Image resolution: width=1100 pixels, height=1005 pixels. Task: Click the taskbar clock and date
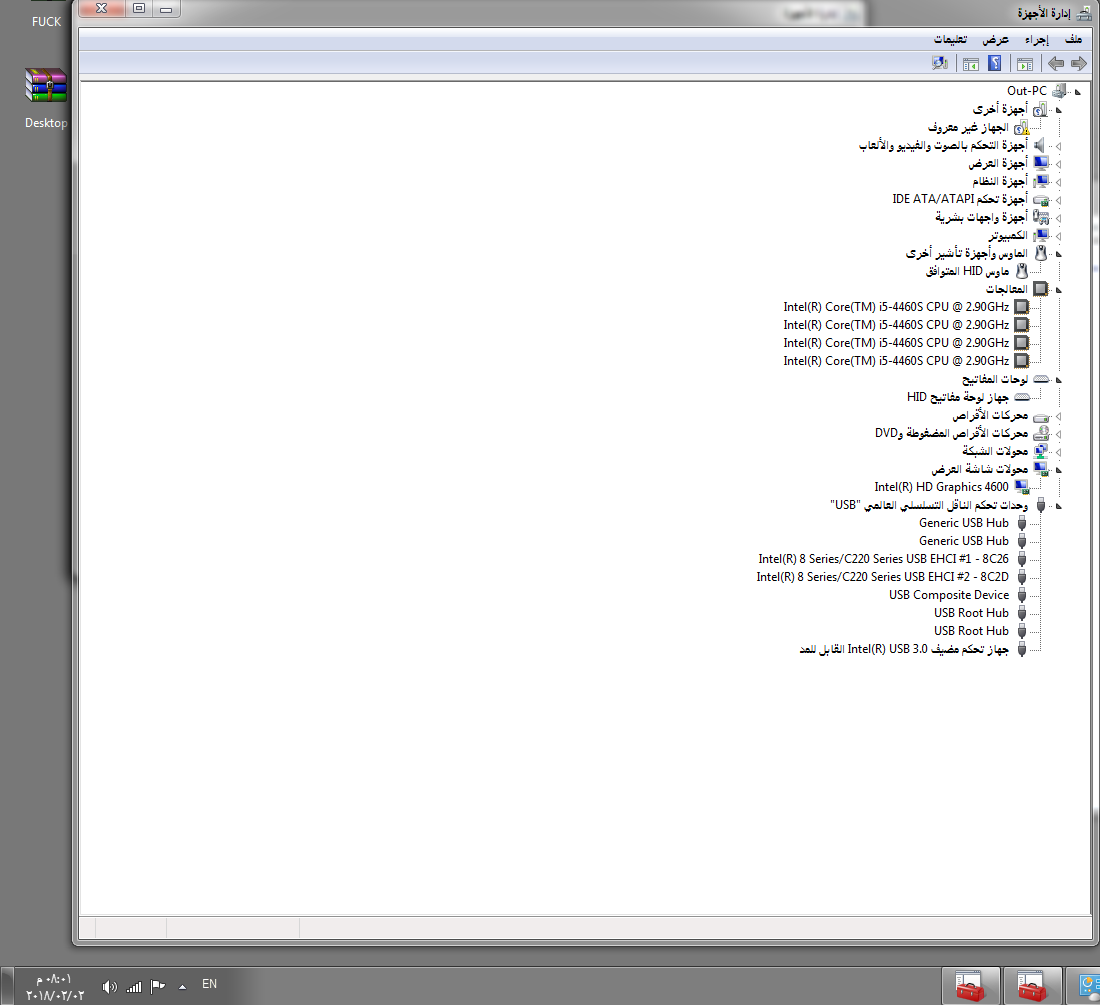(x=55, y=987)
